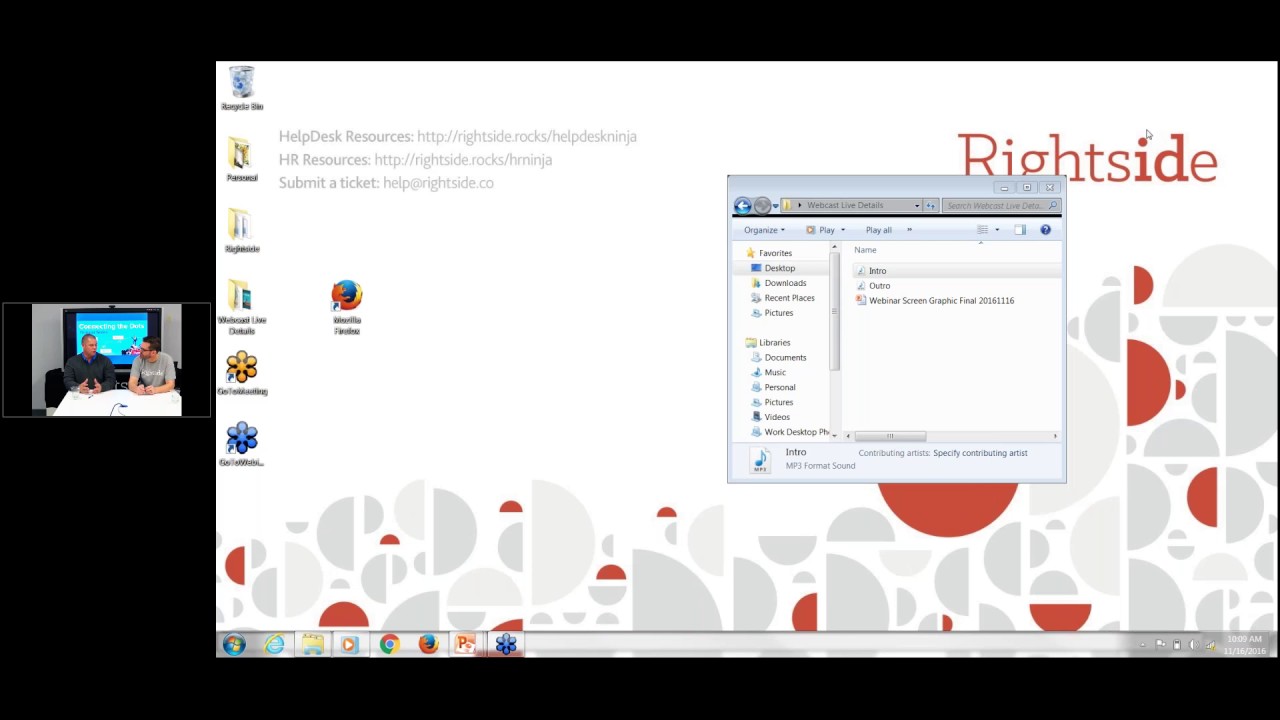Click the Search Webcast Live Details box
The height and width of the screenshot is (720, 1280).
[x=1000, y=206]
